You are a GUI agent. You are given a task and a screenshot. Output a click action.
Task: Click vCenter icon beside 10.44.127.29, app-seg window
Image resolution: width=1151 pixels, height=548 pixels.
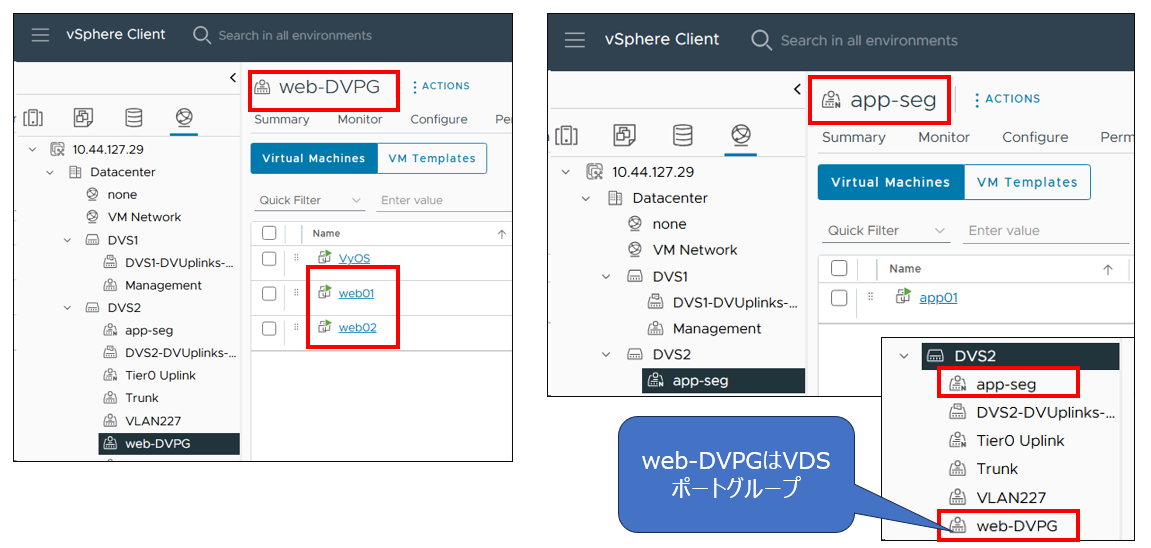594,172
